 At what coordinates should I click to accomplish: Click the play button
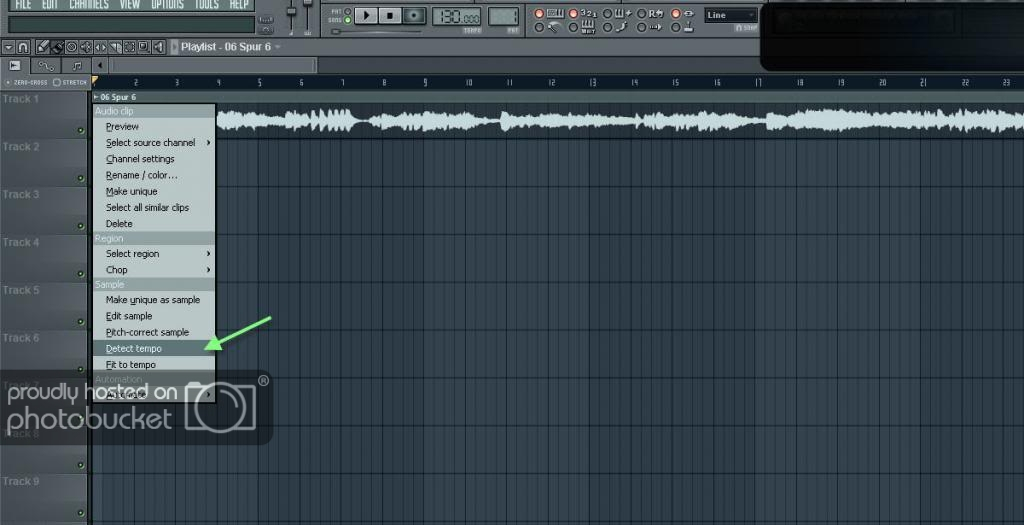point(366,15)
